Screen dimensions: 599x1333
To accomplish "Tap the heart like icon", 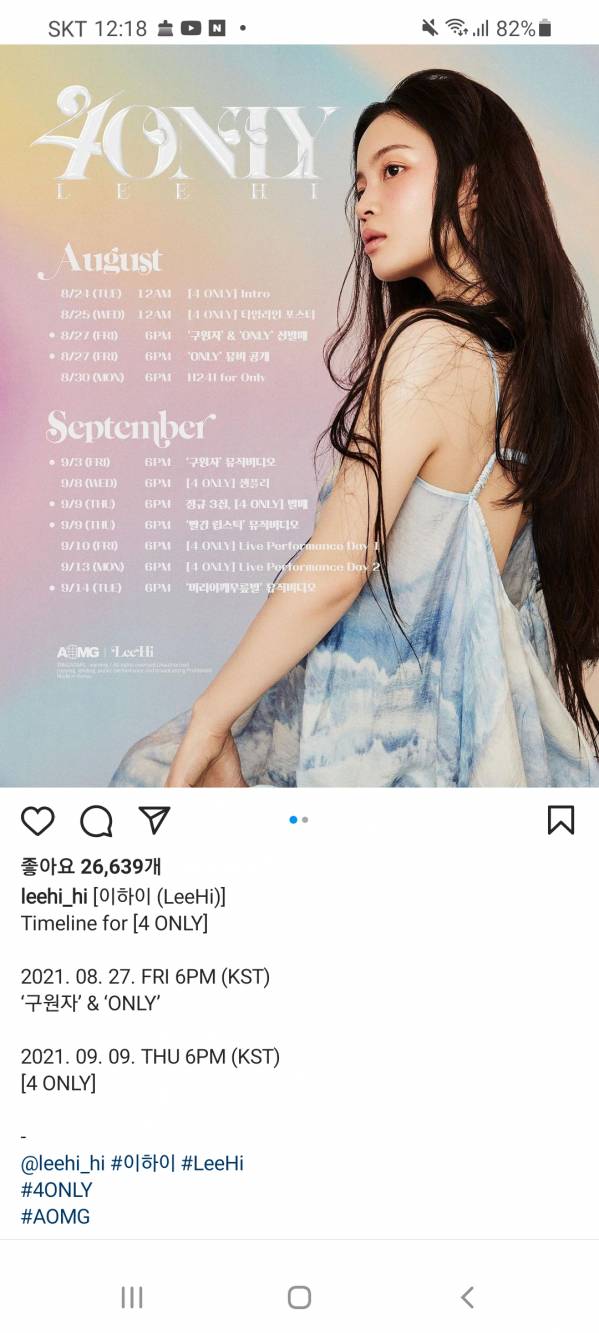I will [38, 820].
